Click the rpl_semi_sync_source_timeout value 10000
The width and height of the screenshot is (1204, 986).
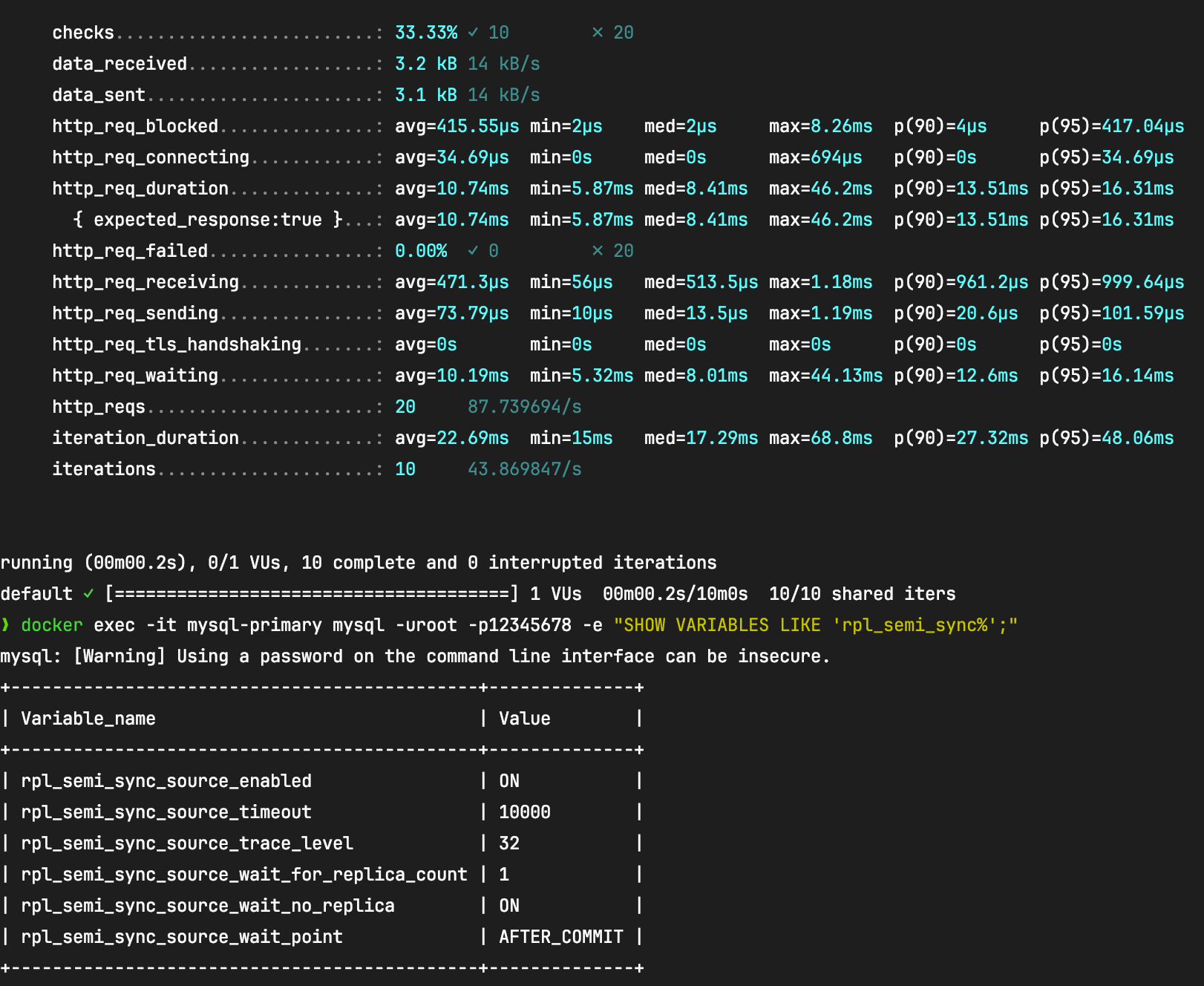click(x=525, y=812)
